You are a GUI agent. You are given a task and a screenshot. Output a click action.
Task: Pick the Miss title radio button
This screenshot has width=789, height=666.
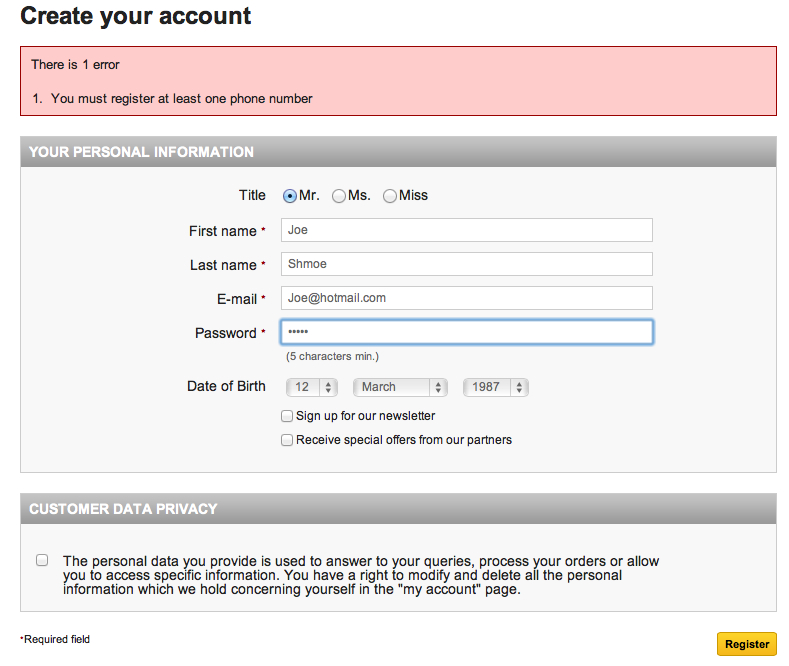390,196
